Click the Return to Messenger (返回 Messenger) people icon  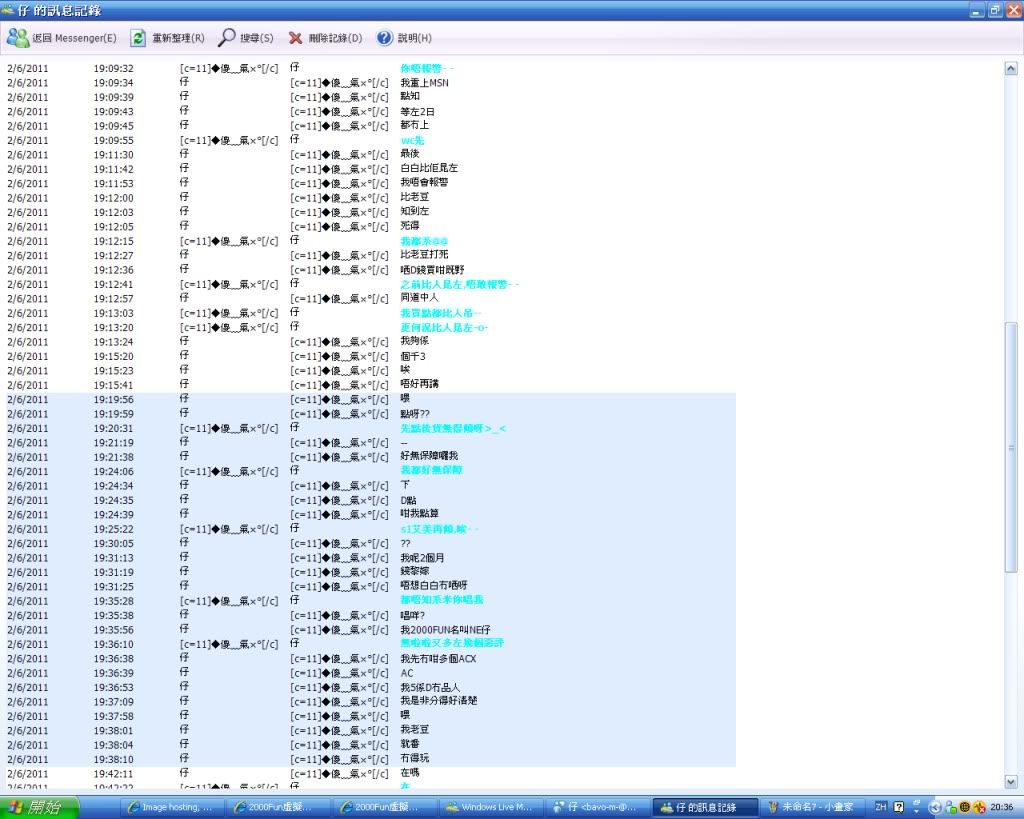[x=18, y=38]
